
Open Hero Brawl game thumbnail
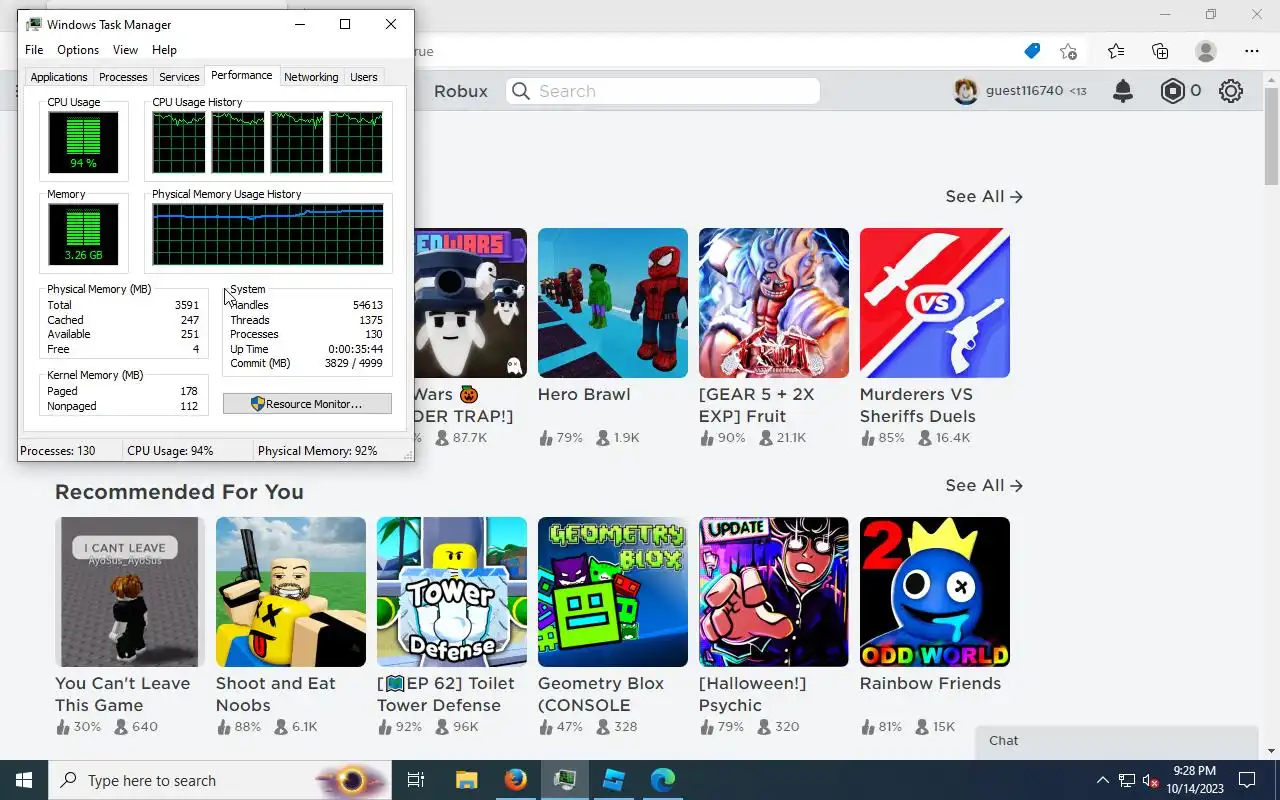[613, 303]
